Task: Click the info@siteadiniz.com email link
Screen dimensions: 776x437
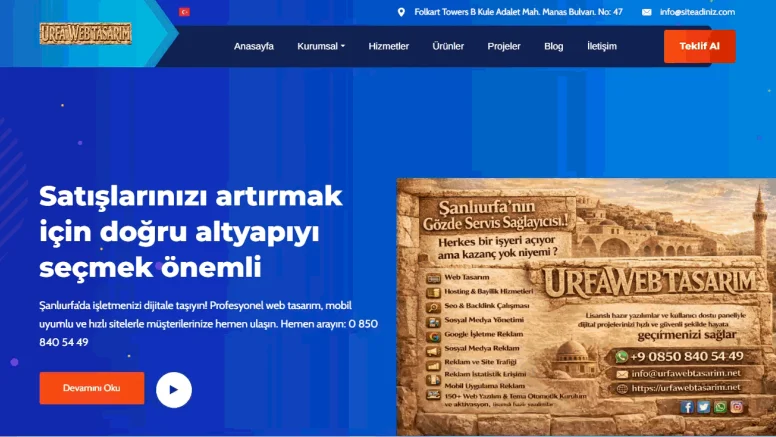Action: [x=697, y=12]
